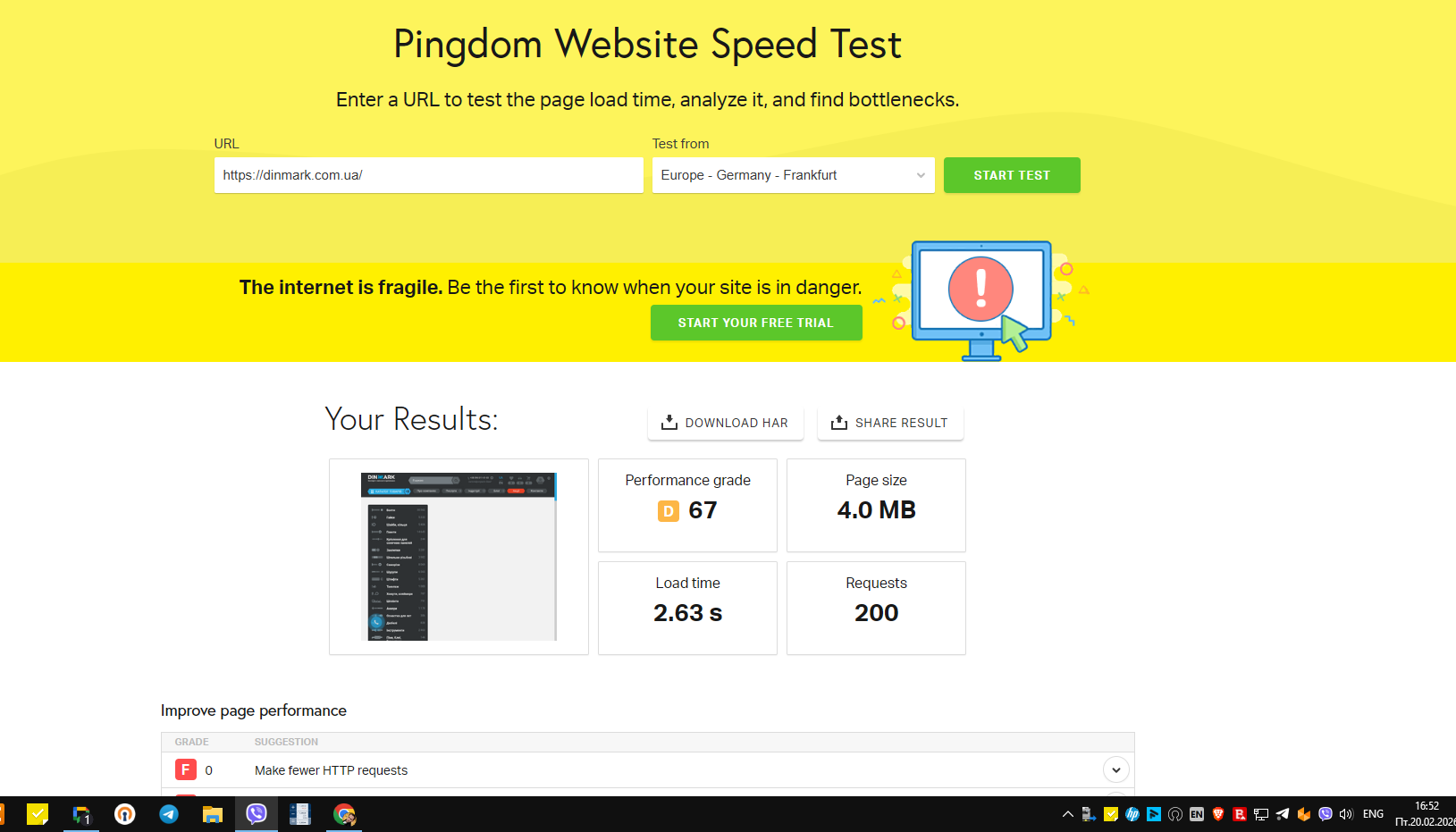The image size is (1456, 832).
Task: Switch to Chrome on the taskbar
Action: (344, 814)
